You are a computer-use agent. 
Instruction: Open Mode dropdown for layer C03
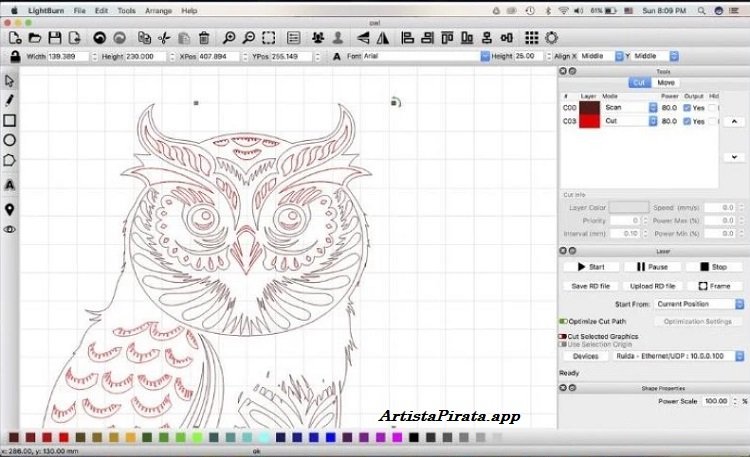coord(629,121)
